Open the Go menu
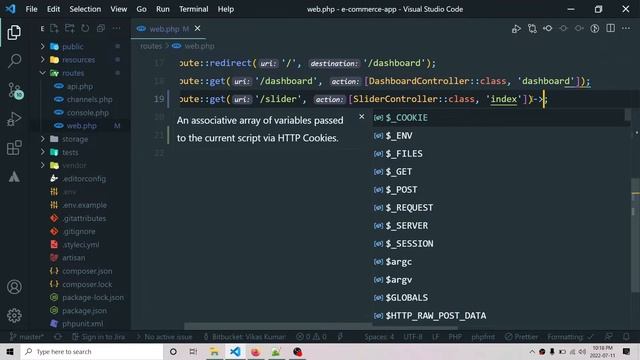 (141, 9)
